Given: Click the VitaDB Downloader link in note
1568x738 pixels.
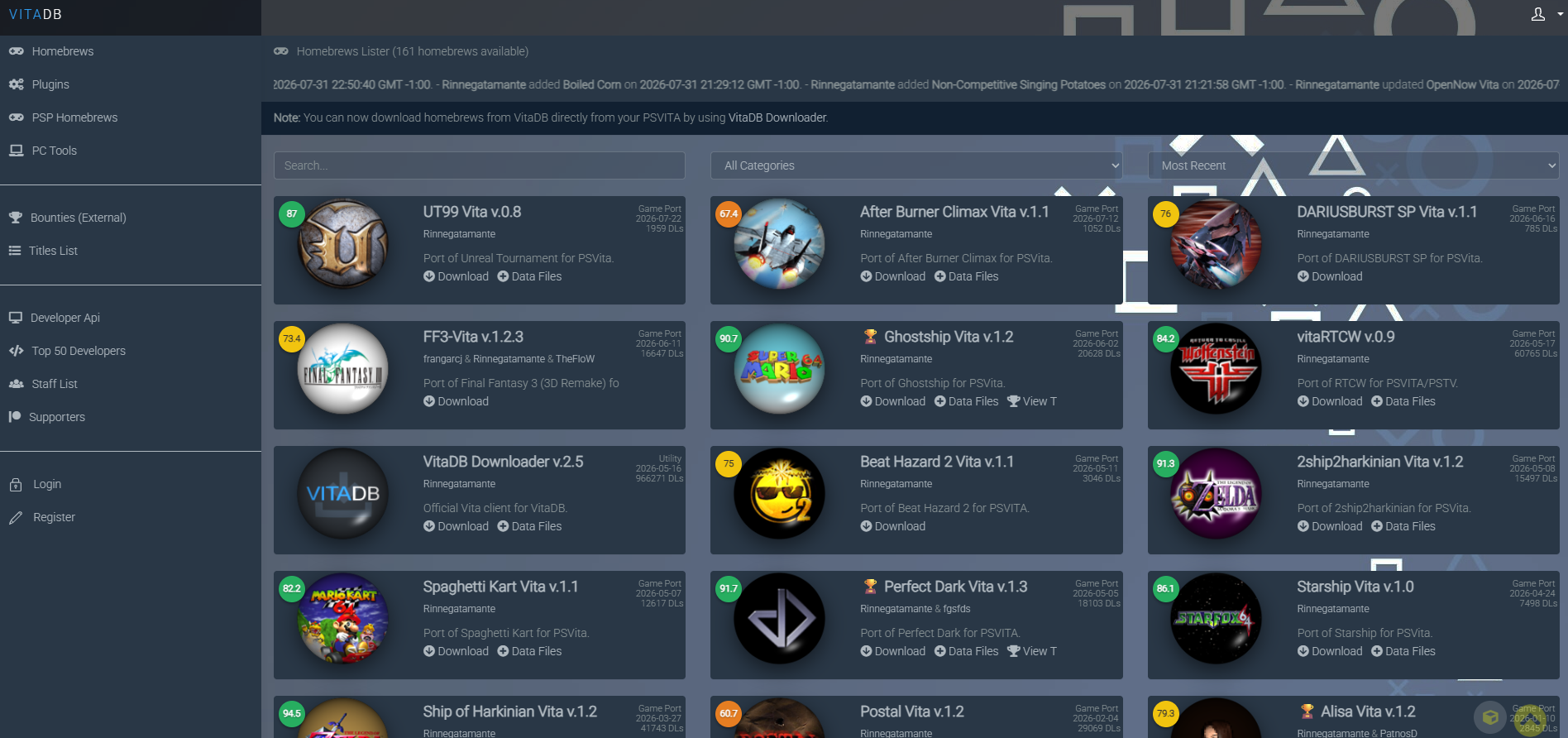Looking at the screenshot, I should pyautogui.click(x=777, y=117).
